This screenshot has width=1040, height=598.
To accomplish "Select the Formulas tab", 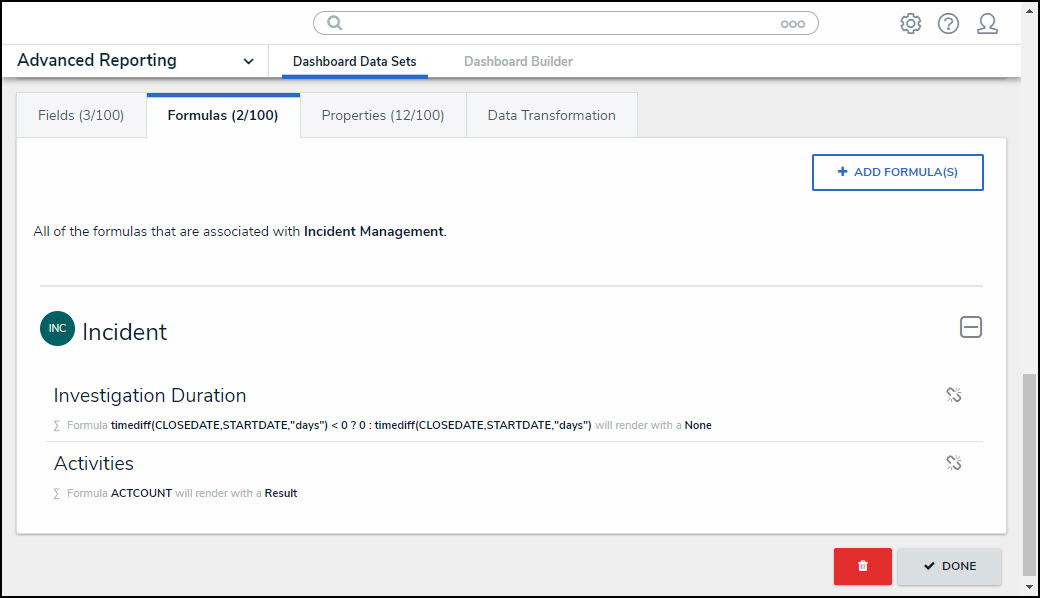I will (223, 115).
